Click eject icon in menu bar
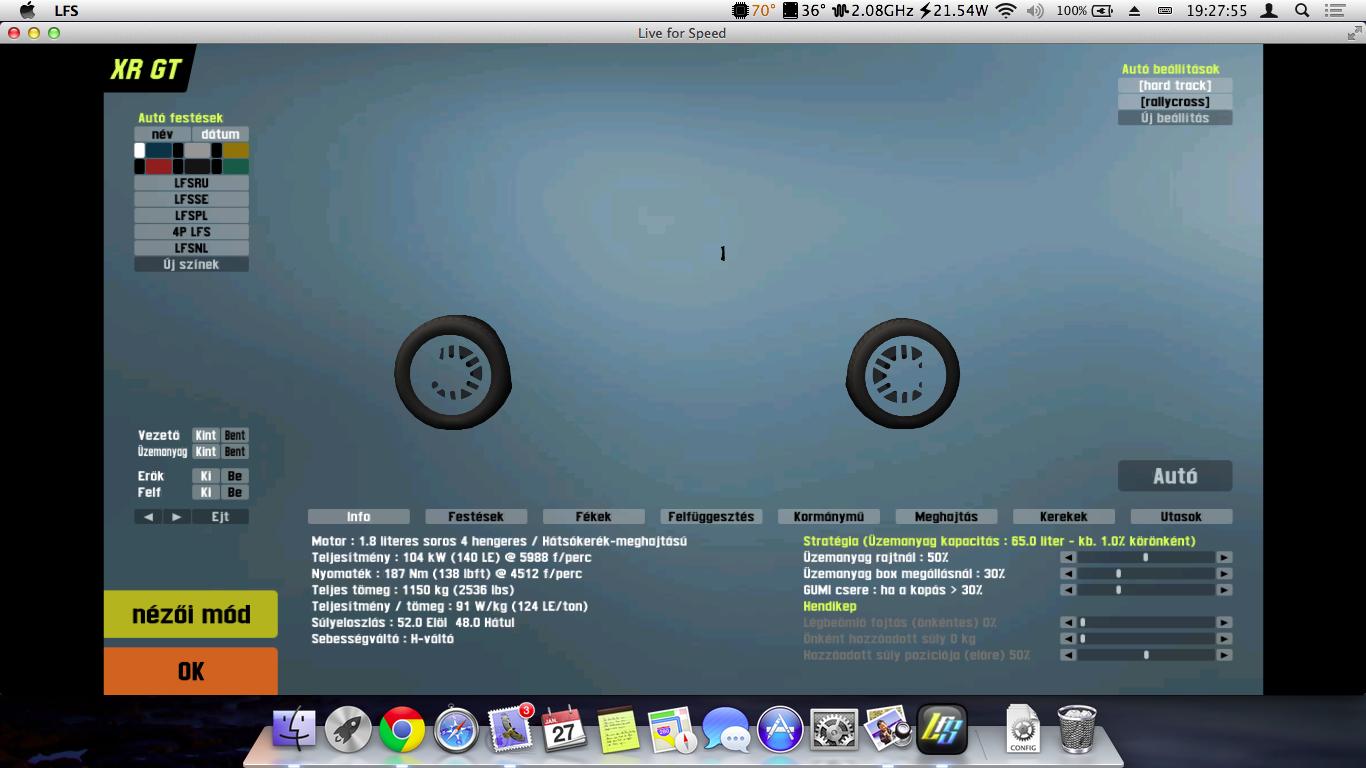Viewport: 1366px width, 768px height. click(1134, 11)
